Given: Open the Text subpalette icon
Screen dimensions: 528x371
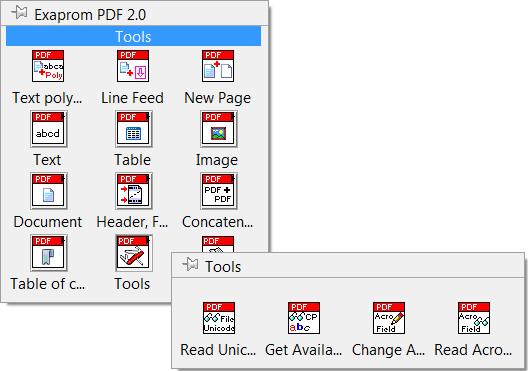Looking at the screenshot, I should 48,129.
